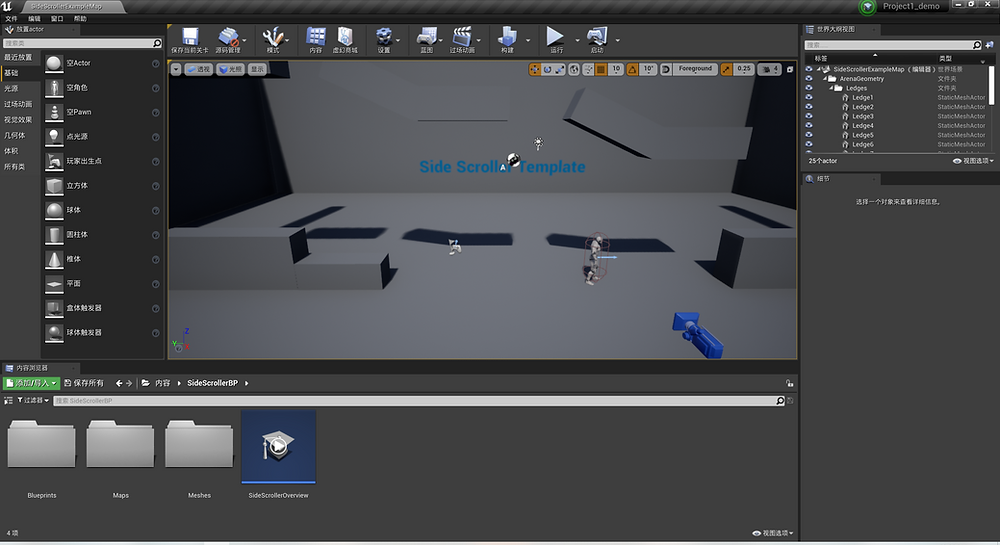Open the 编辑 edit menu
Screen dimensions: 1000x545
point(34,18)
